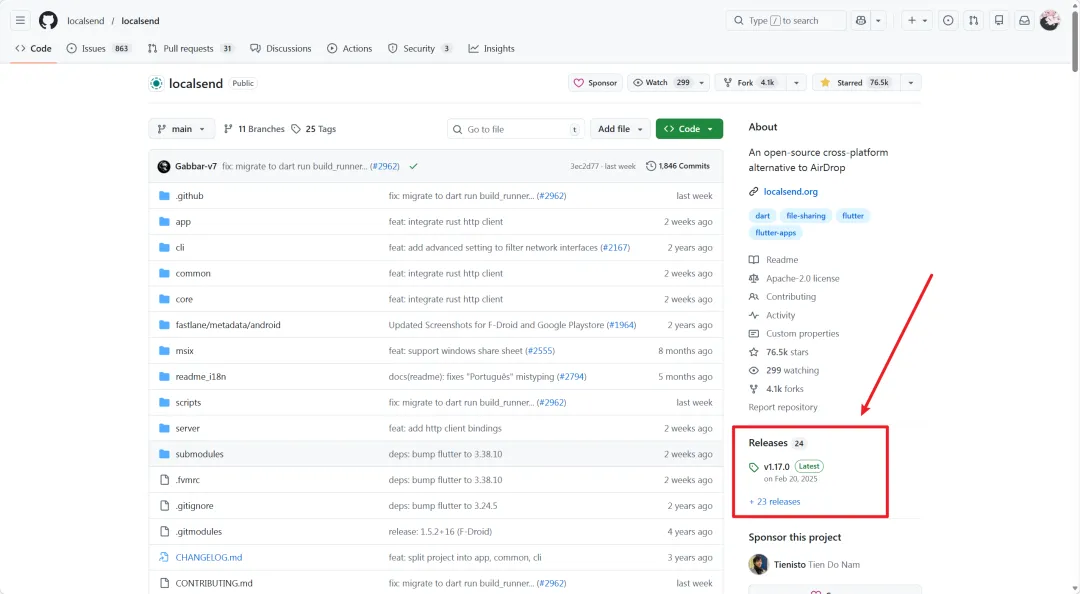Open the cli folder
The height and width of the screenshot is (594, 1080).
pyautogui.click(x=180, y=247)
